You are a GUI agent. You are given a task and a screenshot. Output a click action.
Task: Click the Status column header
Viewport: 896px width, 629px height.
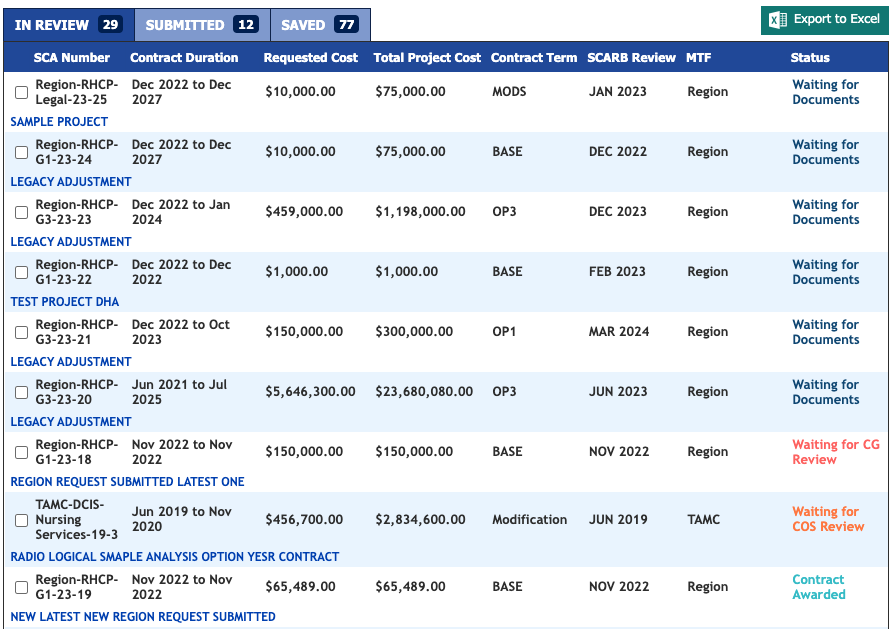(x=810, y=58)
